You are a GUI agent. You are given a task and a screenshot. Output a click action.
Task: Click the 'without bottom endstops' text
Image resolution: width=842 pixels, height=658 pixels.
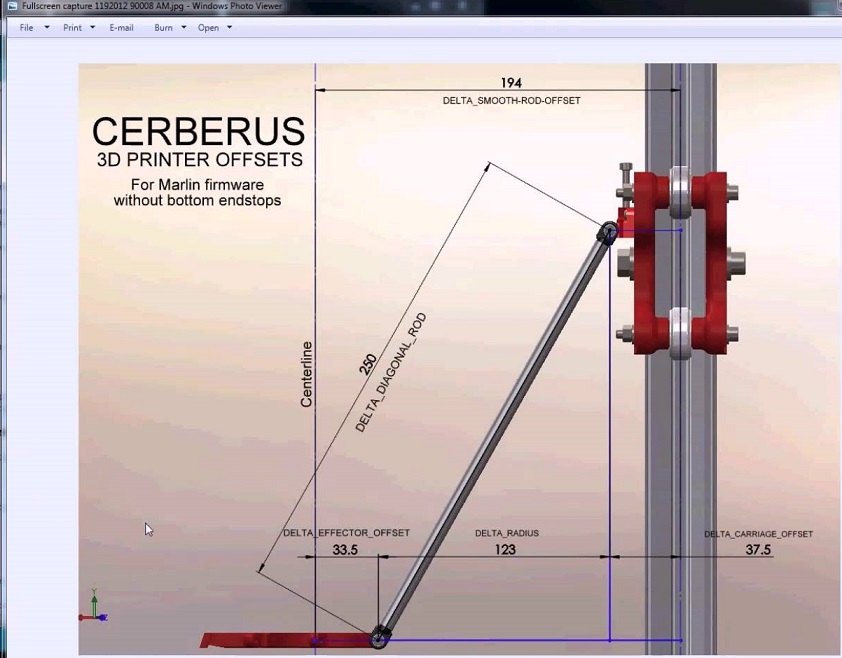click(197, 200)
